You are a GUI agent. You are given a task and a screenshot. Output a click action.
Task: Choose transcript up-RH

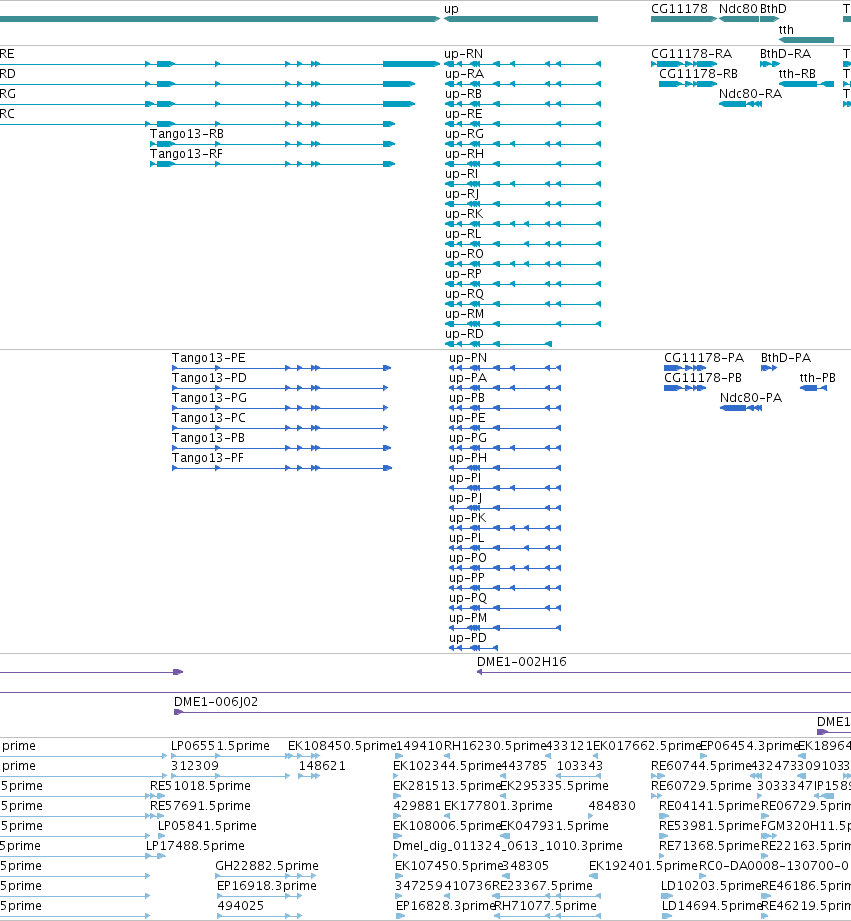tap(464, 154)
